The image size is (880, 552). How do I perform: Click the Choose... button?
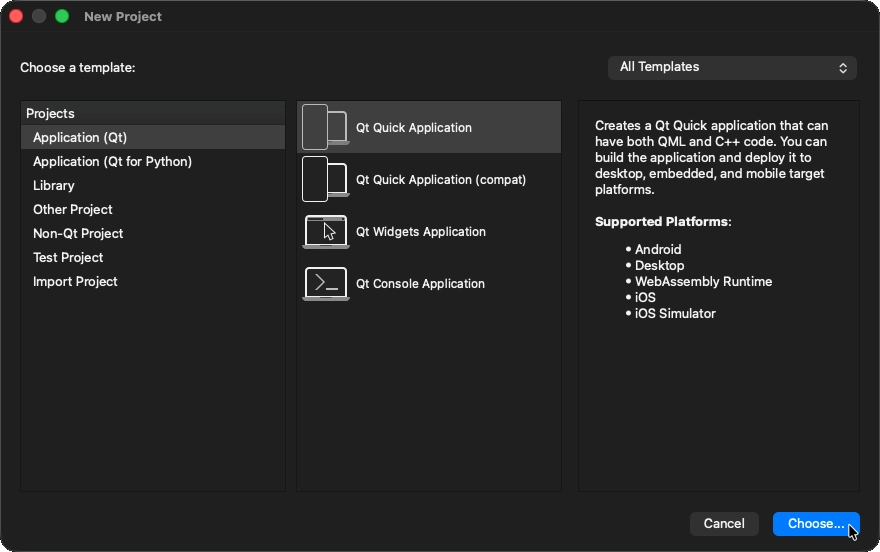[x=816, y=524]
